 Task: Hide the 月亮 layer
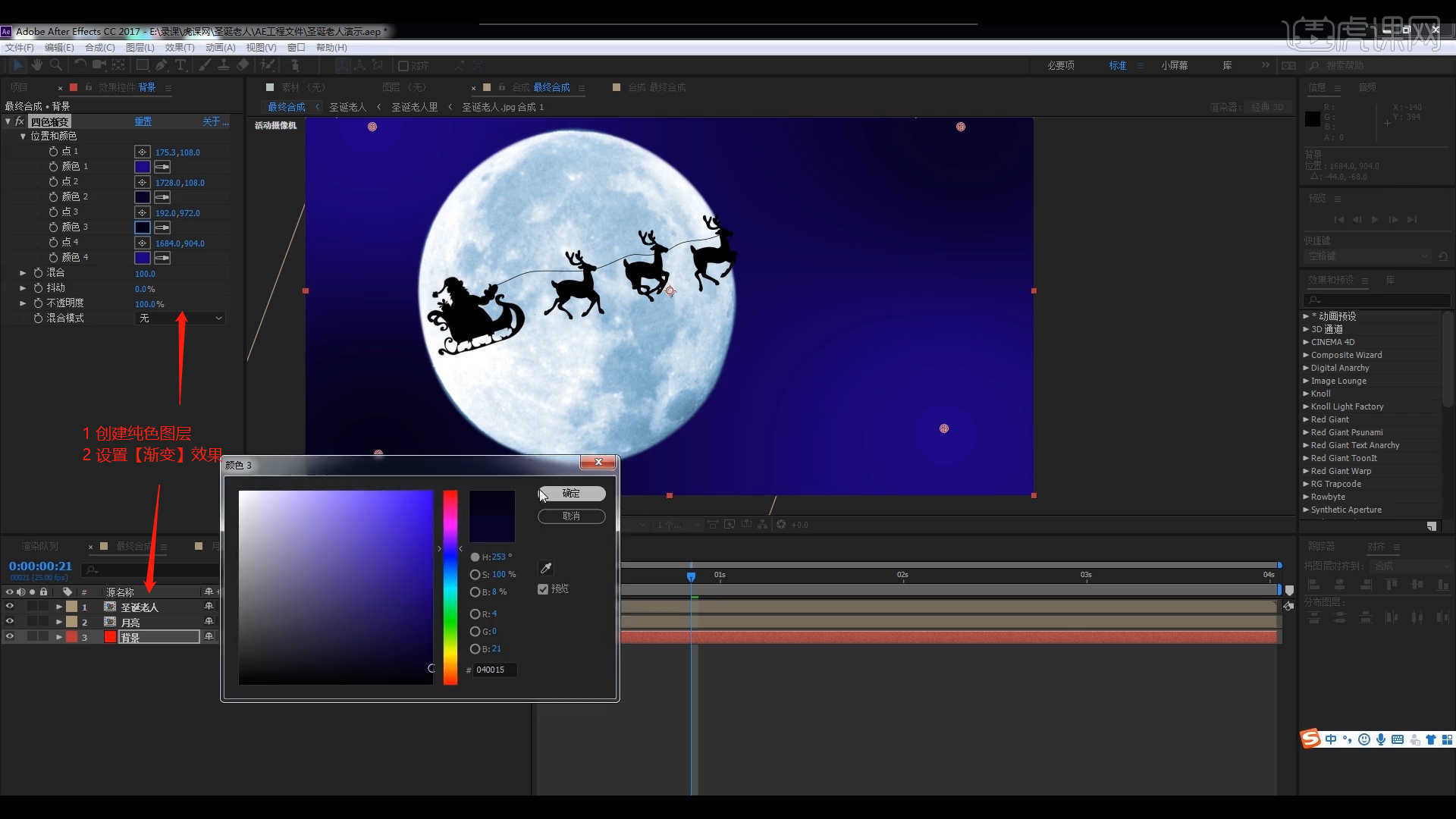point(10,622)
